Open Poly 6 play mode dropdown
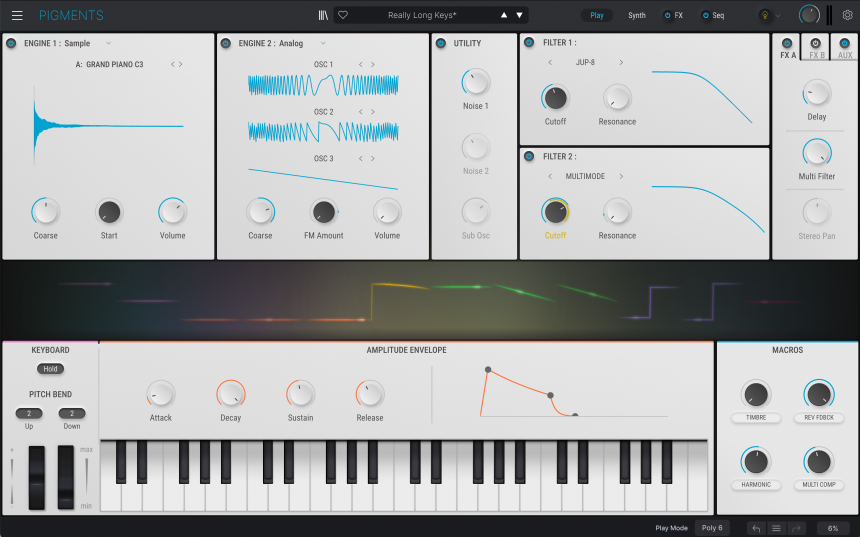 pos(712,528)
